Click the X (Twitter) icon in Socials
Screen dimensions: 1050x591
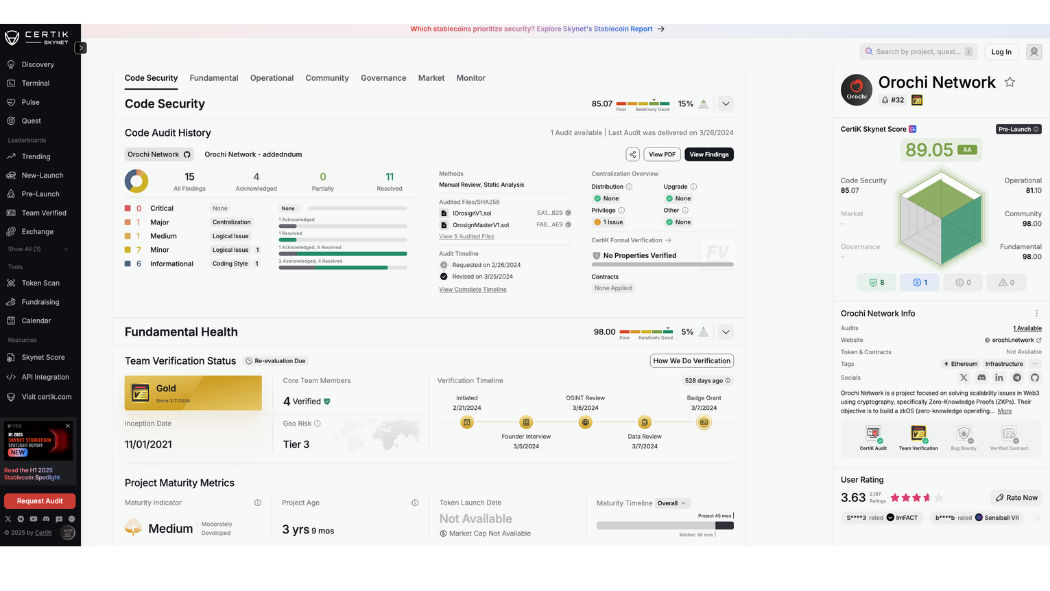963,377
